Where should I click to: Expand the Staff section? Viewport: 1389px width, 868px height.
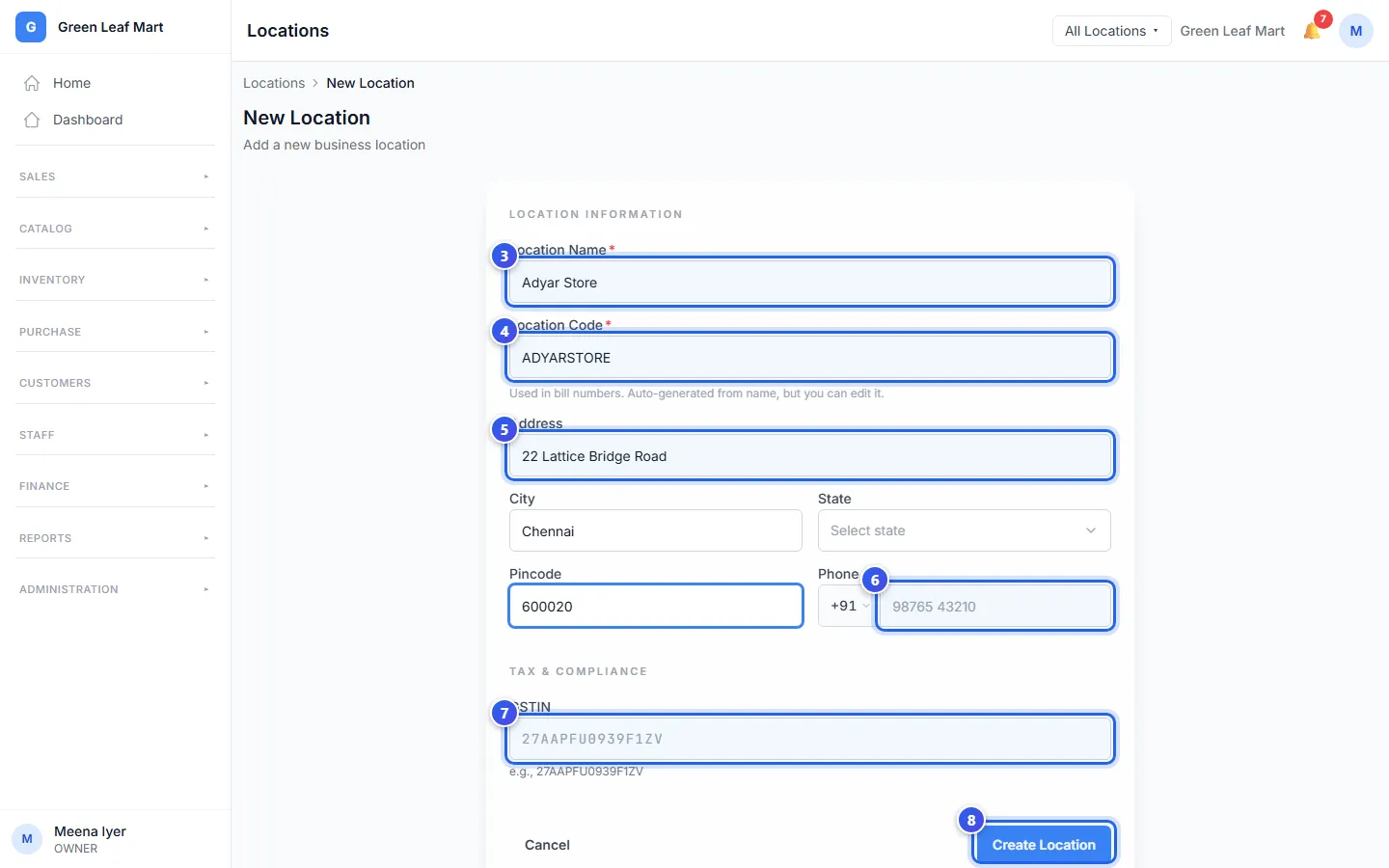click(115, 435)
